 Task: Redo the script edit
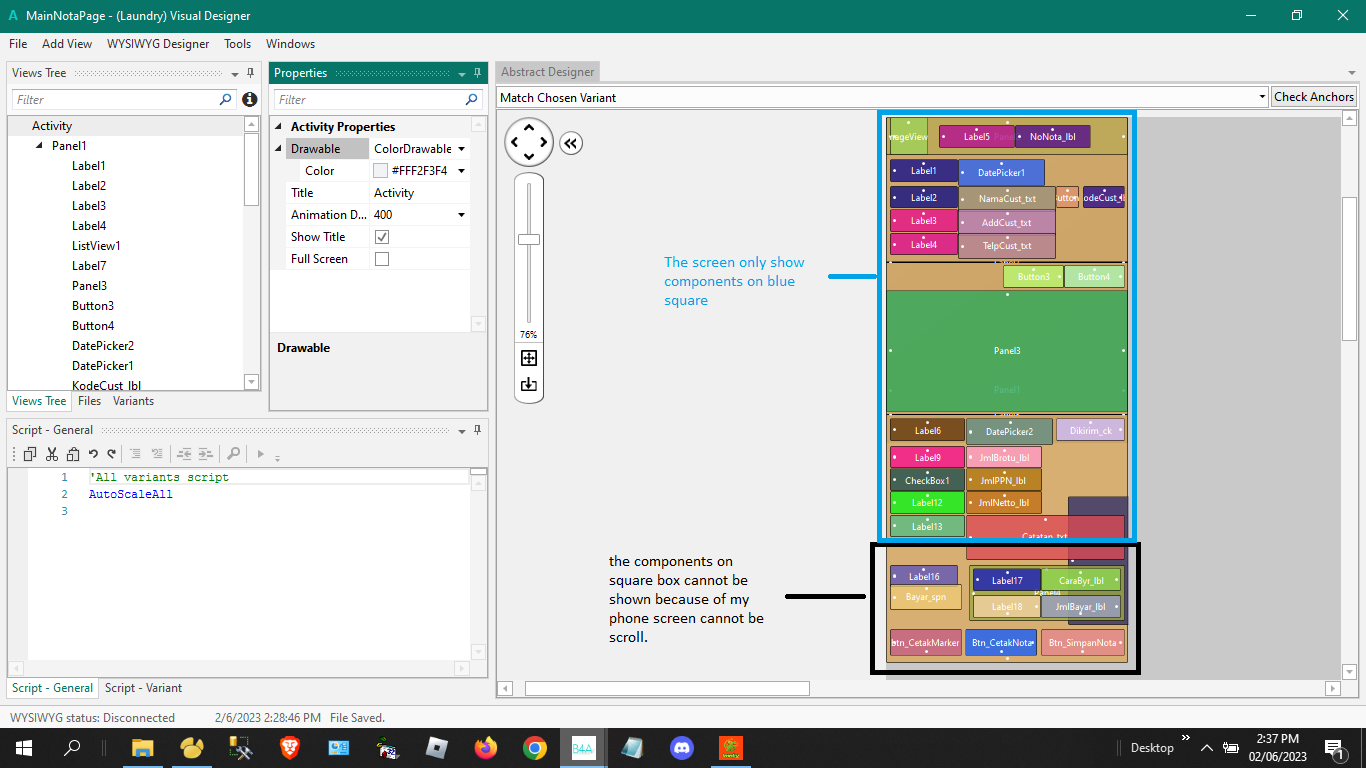(x=112, y=454)
